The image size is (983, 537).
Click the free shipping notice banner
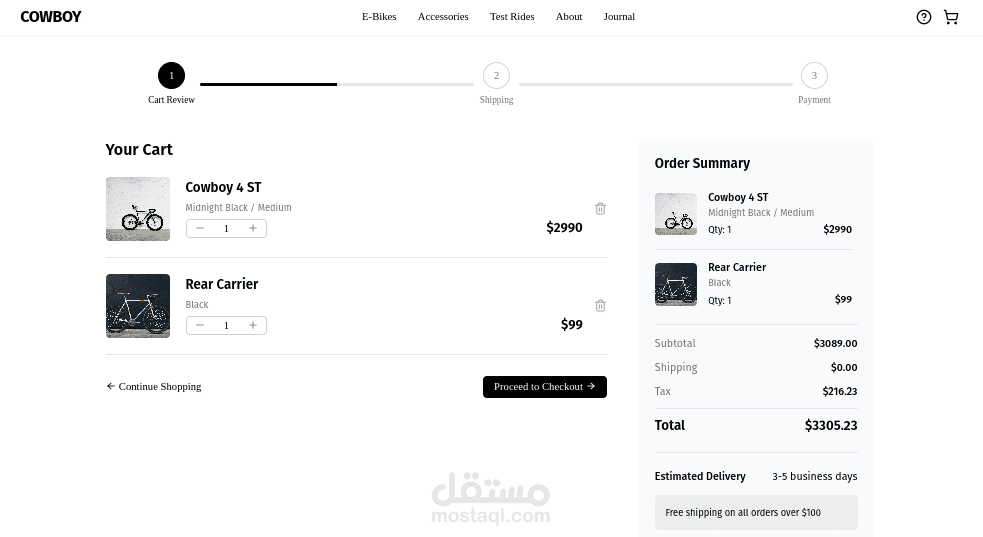point(756,513)
